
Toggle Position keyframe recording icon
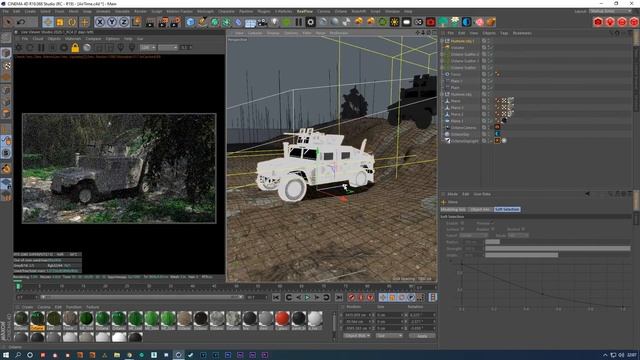tap(383, 298)
